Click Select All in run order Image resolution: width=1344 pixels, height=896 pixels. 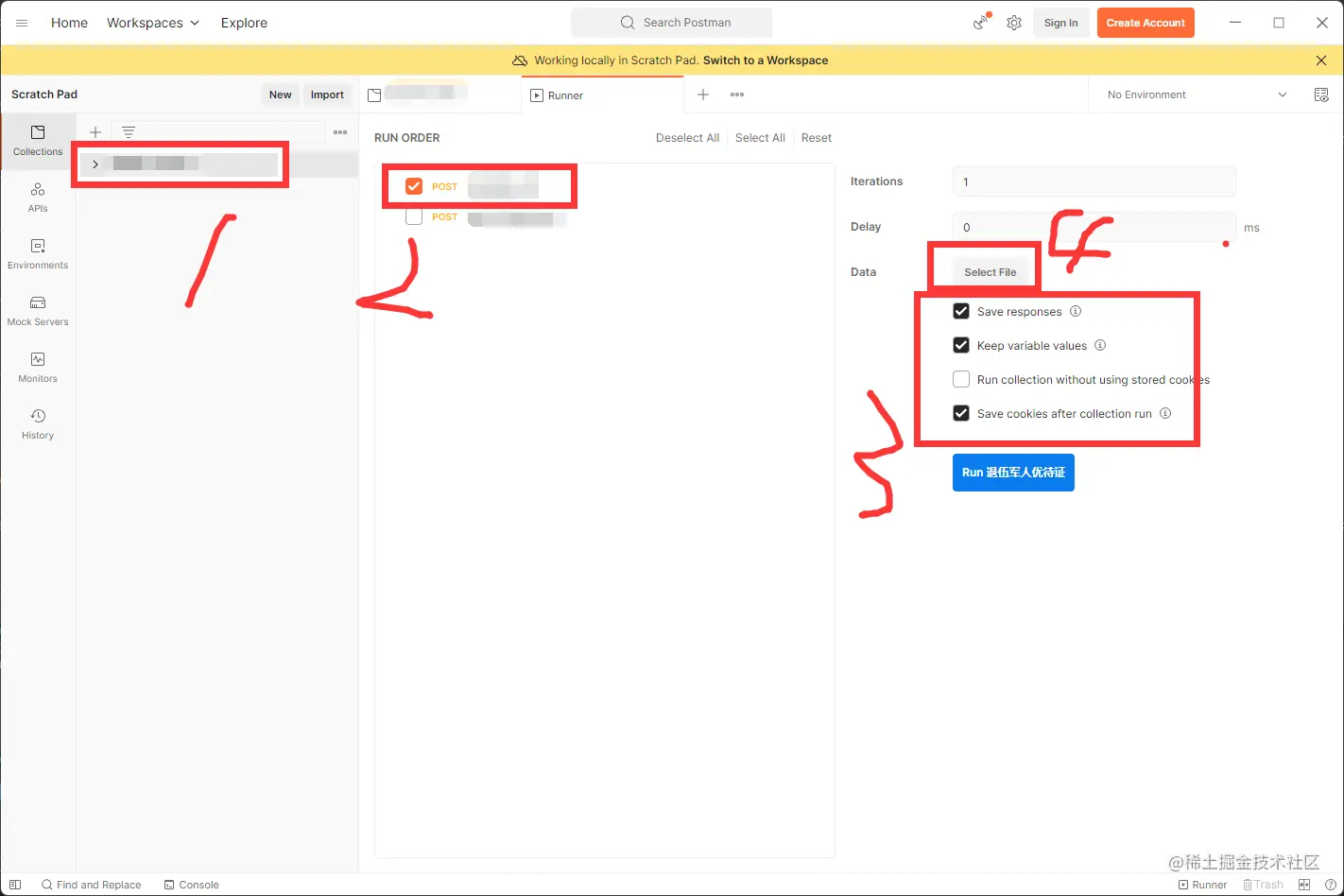[x=760, y=138]
